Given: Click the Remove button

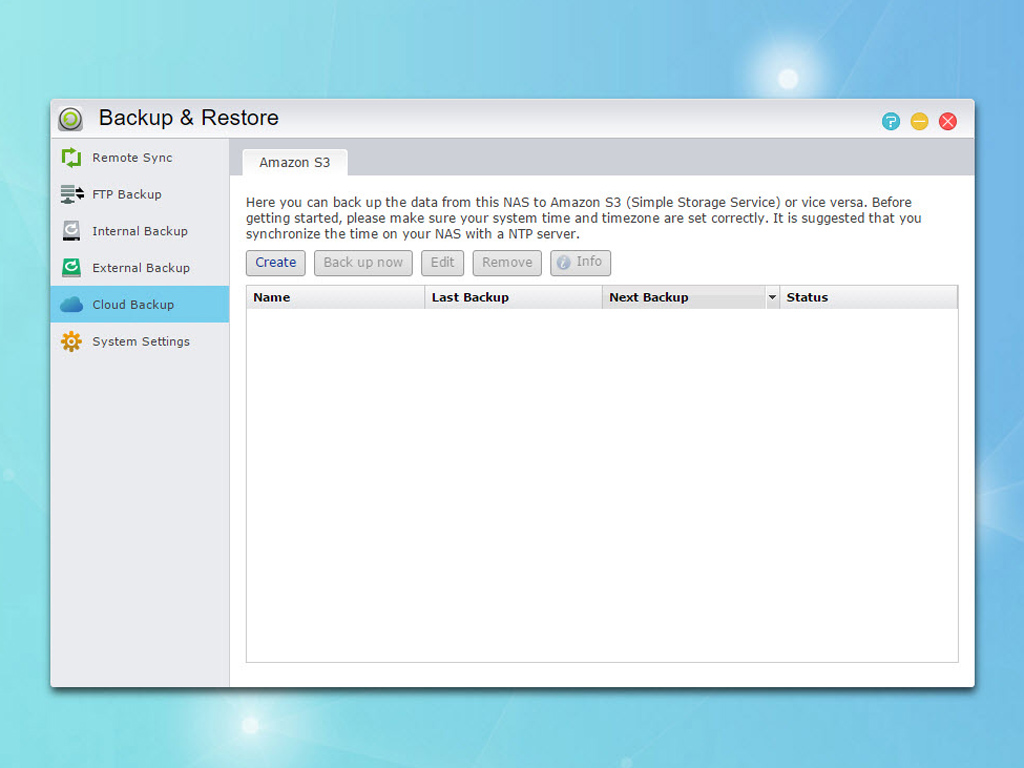Looking at the screenshot, I should click(507, 263).
